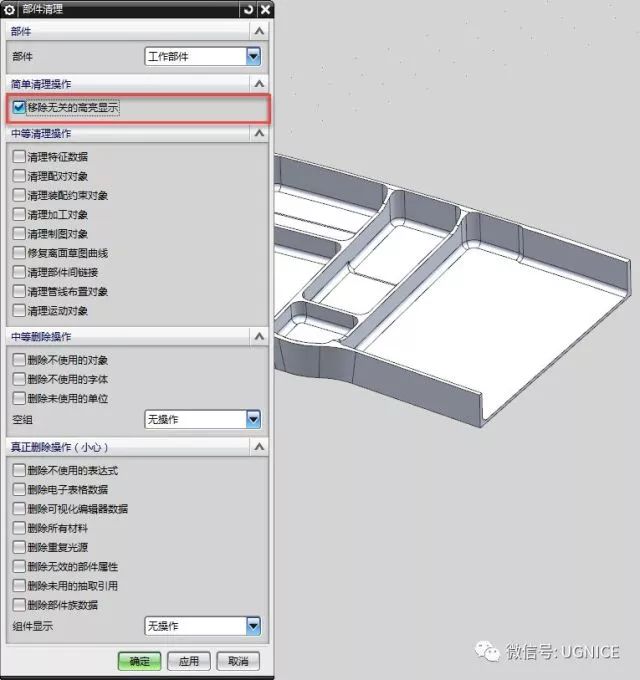The width and height of the screenshot is (640, 680).
Task: Click the gear icon in the dialog title bar
Action: 10,9
